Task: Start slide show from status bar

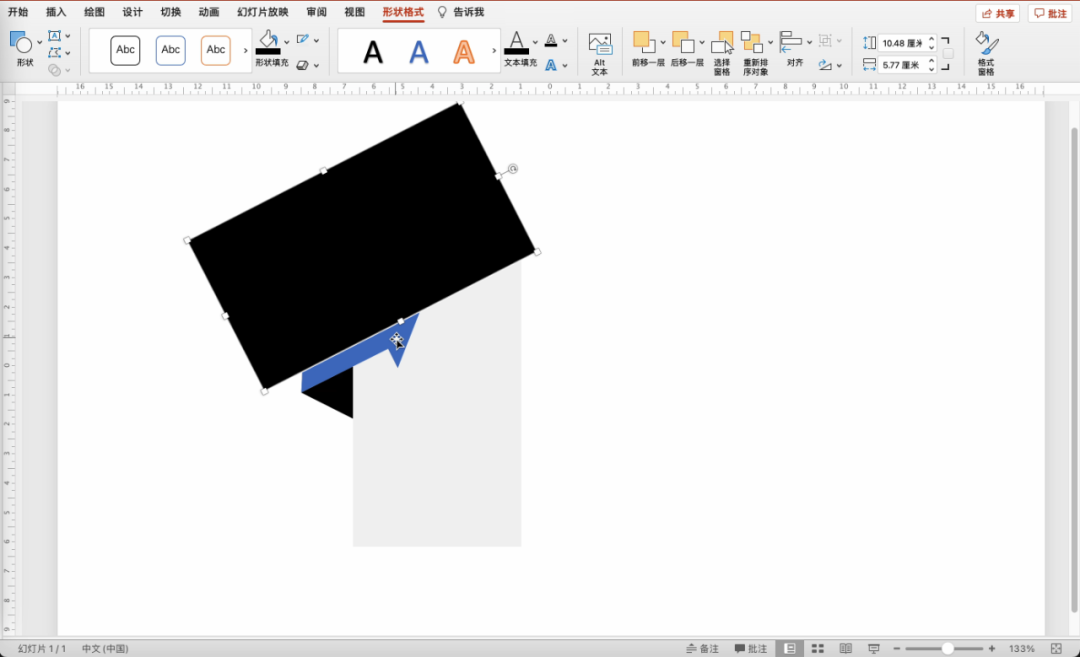Action: [873, 649]
